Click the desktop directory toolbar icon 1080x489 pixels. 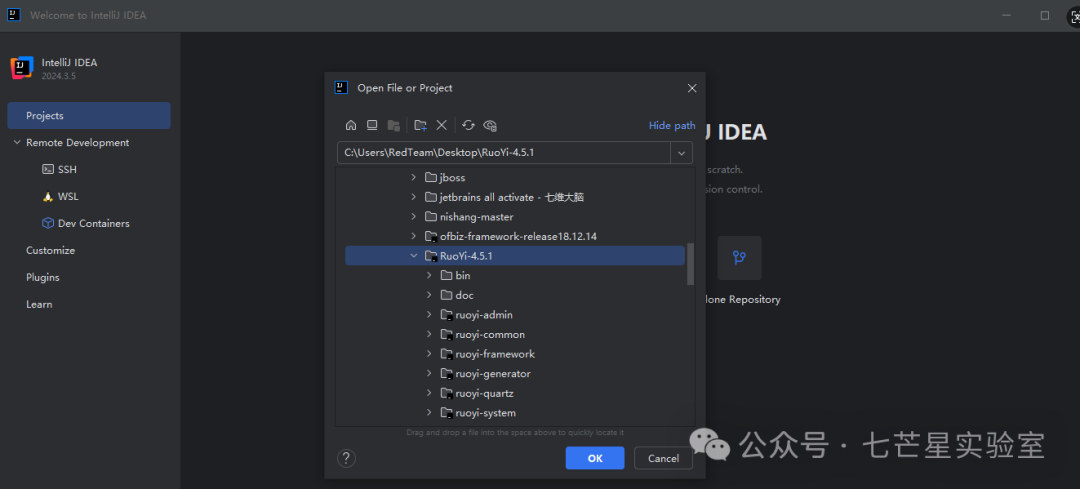(372, 125)
